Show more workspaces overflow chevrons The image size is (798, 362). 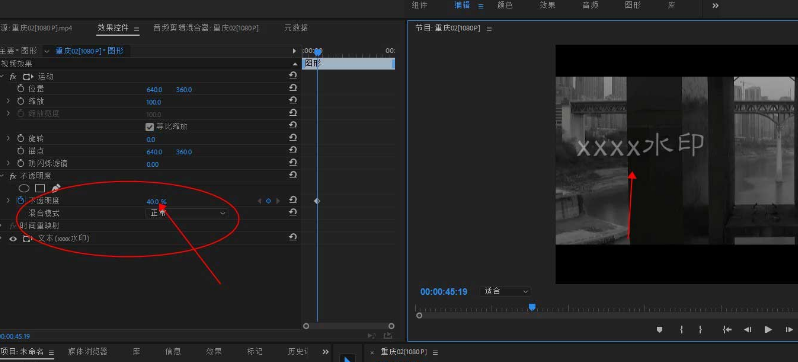[715, 6]
